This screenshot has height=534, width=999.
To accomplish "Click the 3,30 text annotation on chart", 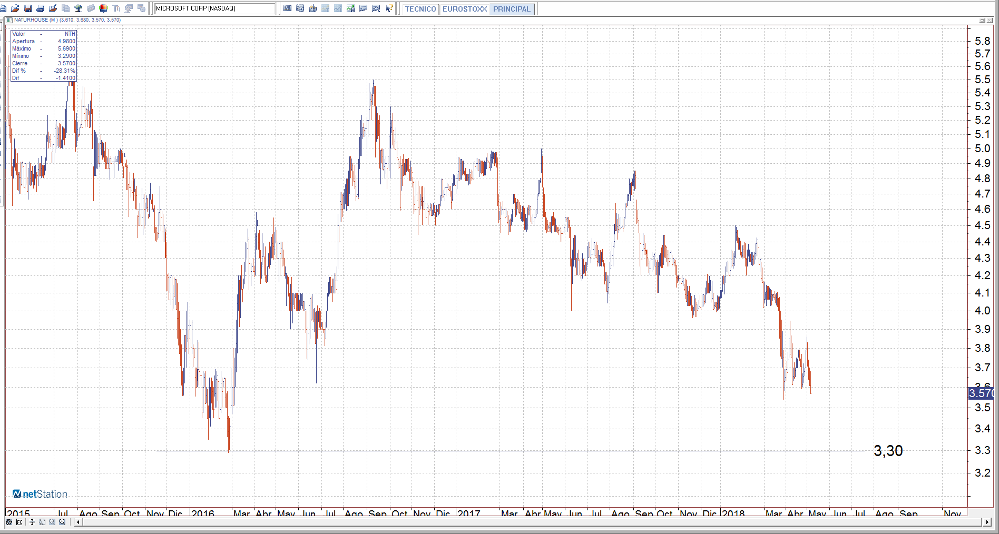I will (x=887, y=451).
